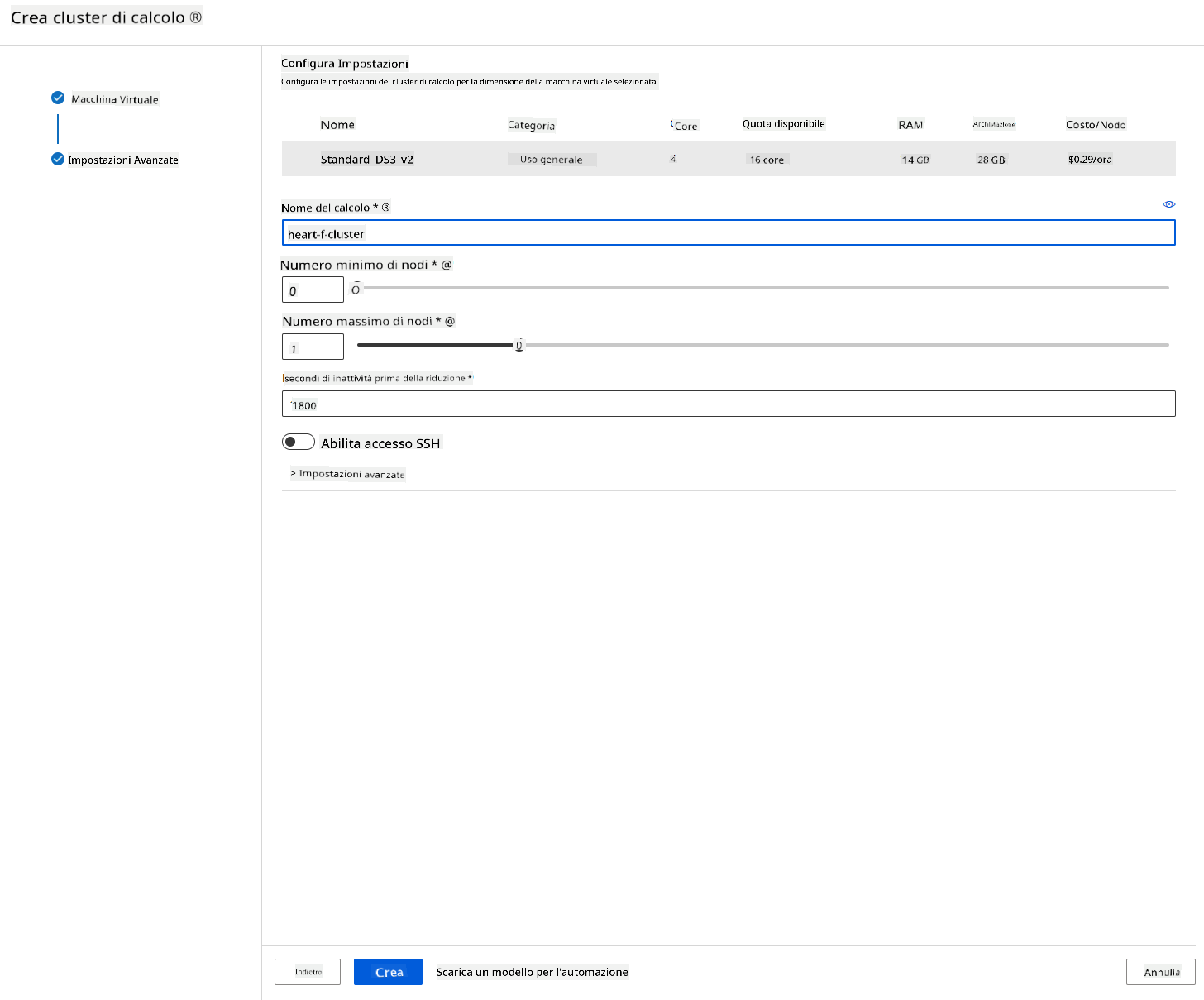Screen dimensions: 1204x1000
Task: Click the maximum nodes number field
Action: click(313, 347)
